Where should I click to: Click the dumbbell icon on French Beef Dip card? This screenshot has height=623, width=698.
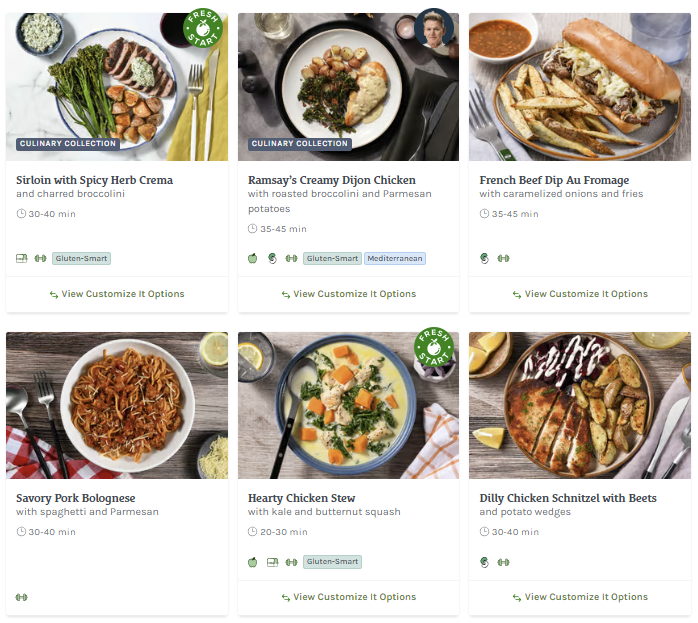click(503, 258)
